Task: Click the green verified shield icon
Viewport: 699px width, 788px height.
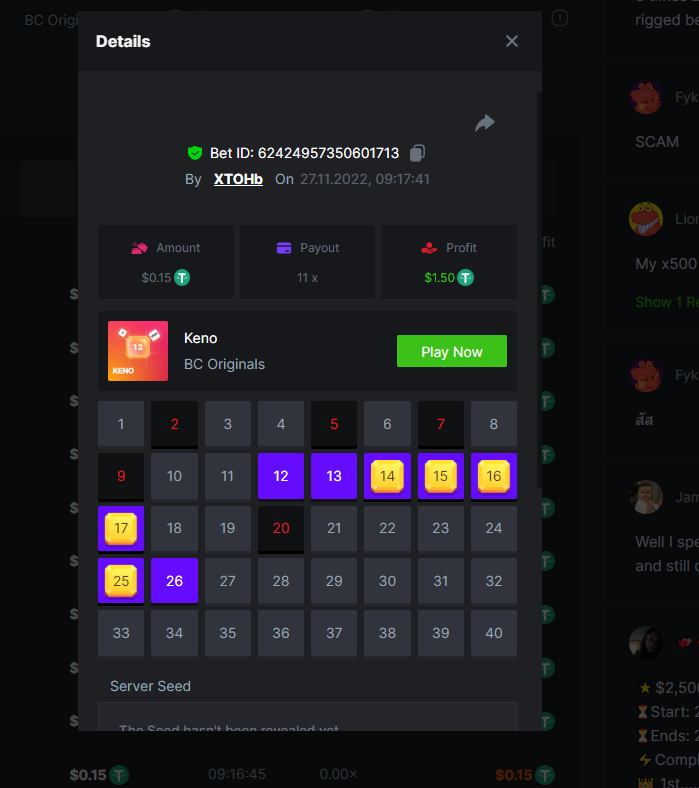Action: pyautogui.click(x=194, y=153)
